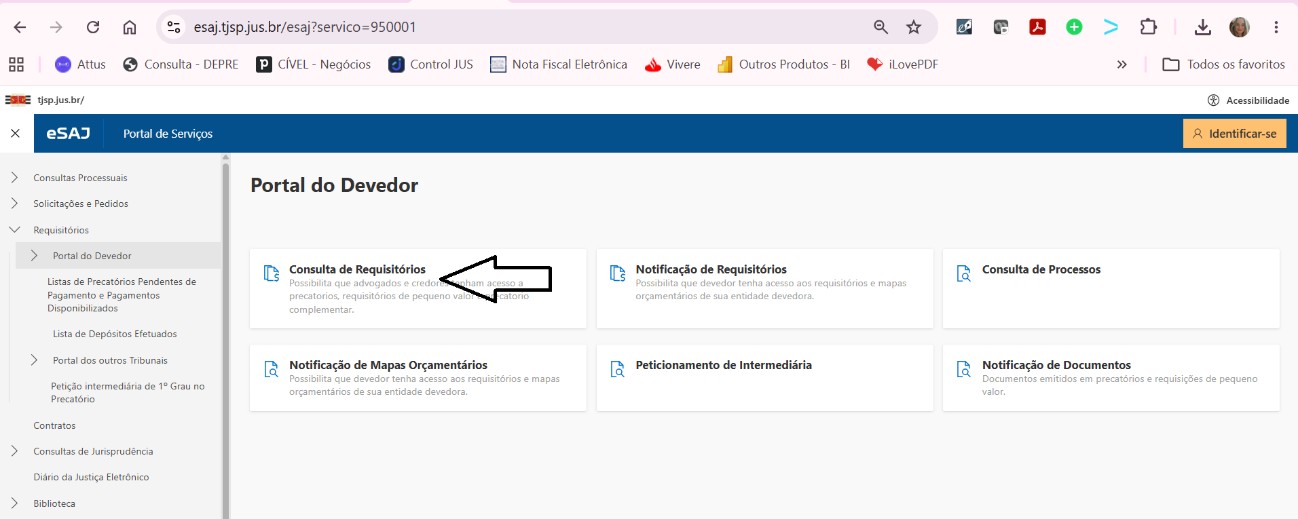Collapse the Requisitórios sidebar section

point(14,230)
